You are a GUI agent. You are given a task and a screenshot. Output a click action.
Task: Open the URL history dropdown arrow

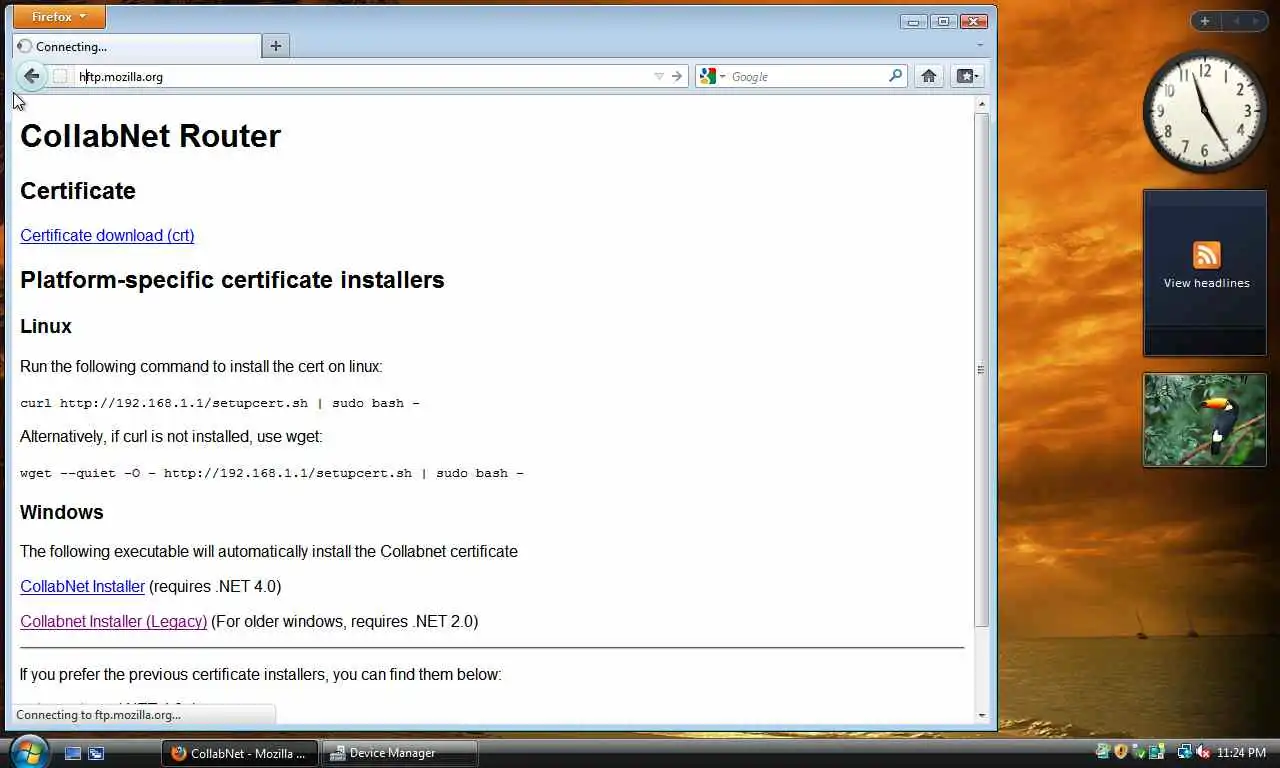pyautogui.click(x=659, y=76)
